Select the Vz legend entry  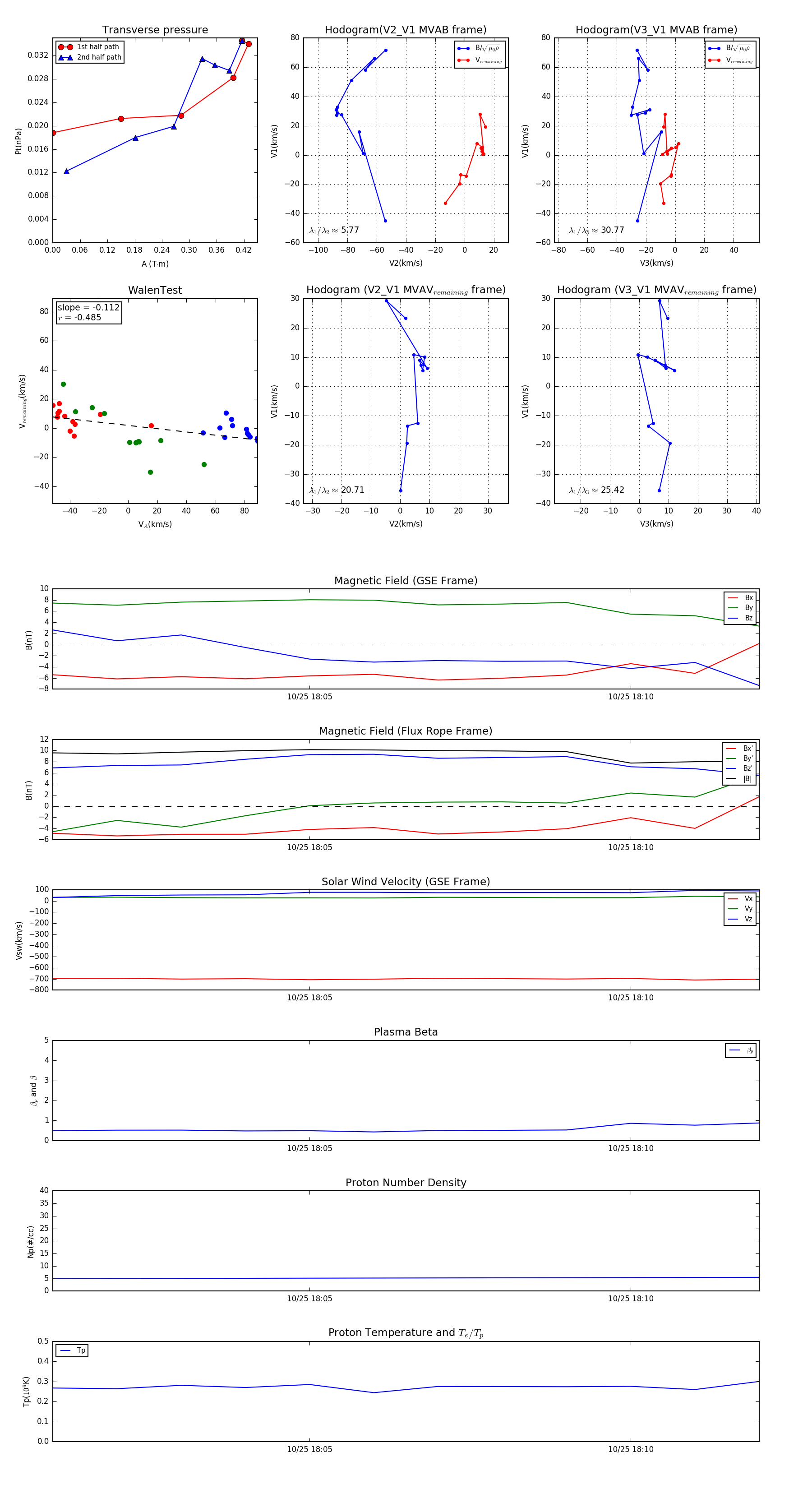pos(740,919)
